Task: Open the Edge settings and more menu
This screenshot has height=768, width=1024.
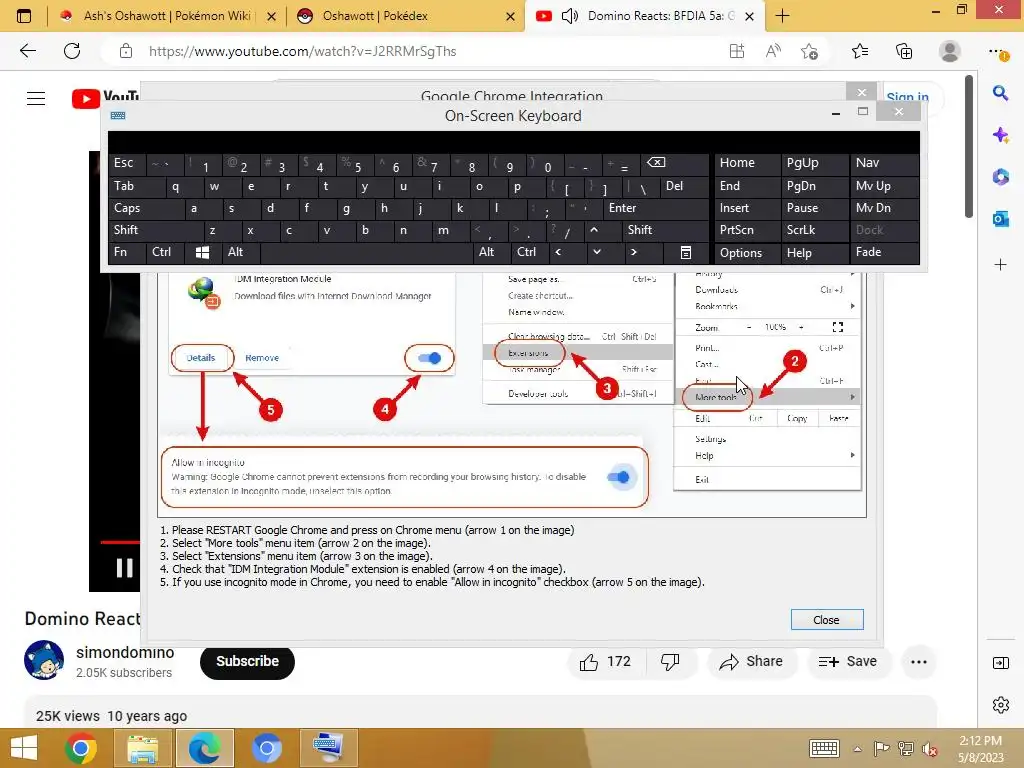Action: tap(998, 52)
